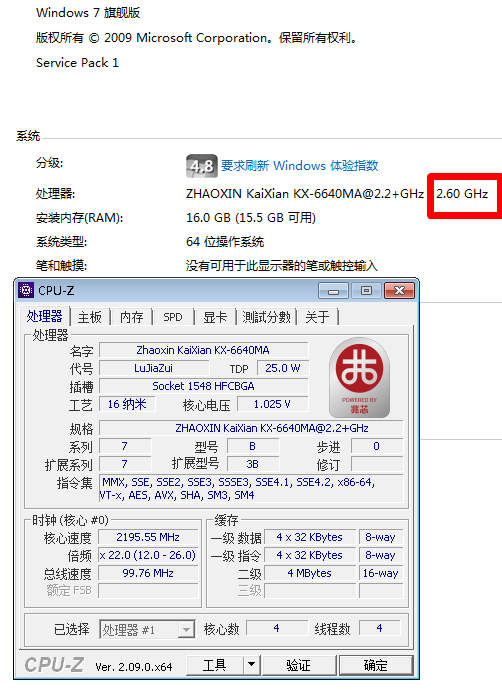Open the 显卡 tab
The height and width of the screenshot is (690, 502).
[215, 317]
